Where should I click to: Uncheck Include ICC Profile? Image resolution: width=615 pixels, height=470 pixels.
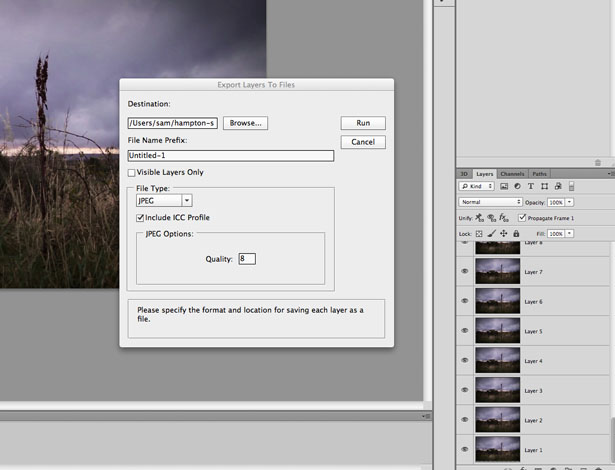140,218
